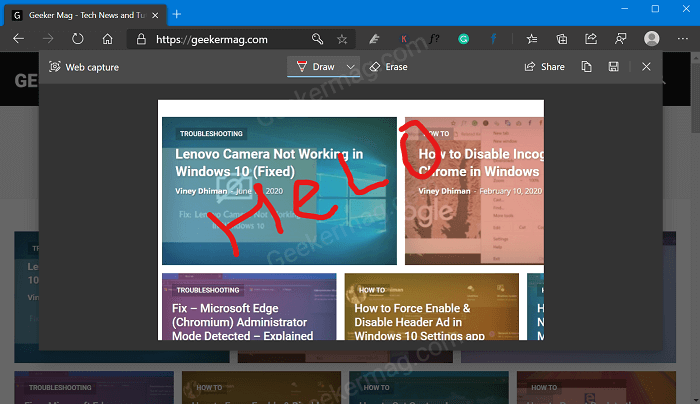
Task: Minimize the Edge browser window
Action: [625, 9]
